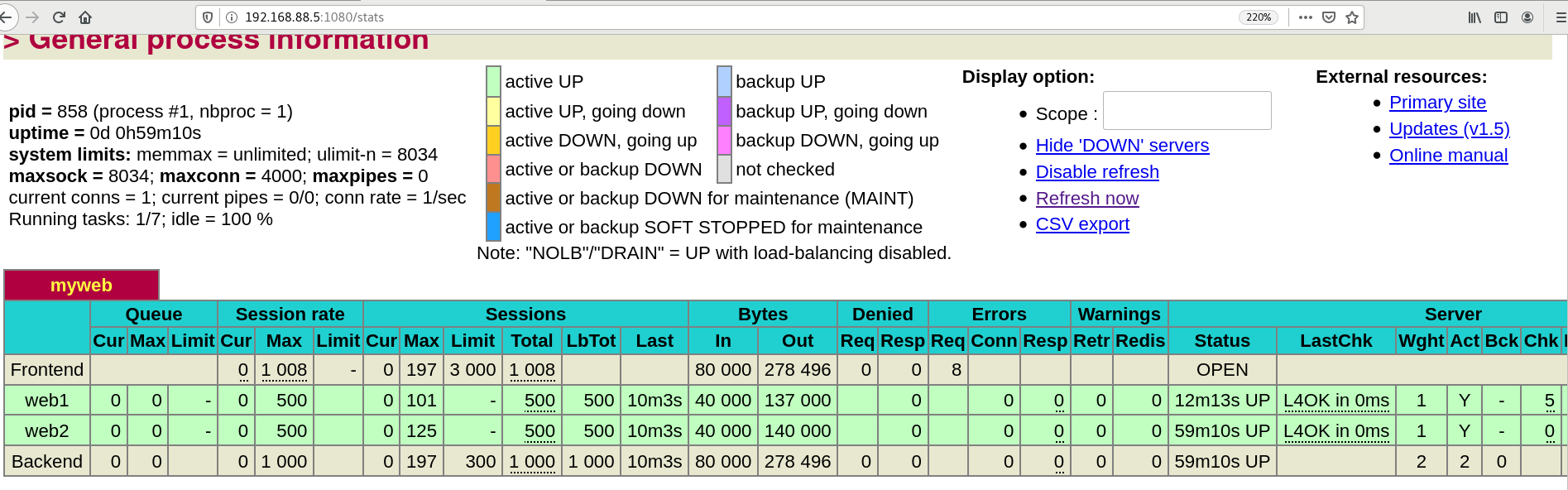Go to the Firefox home page
The image size is (1568, 490).
[85, 17]
